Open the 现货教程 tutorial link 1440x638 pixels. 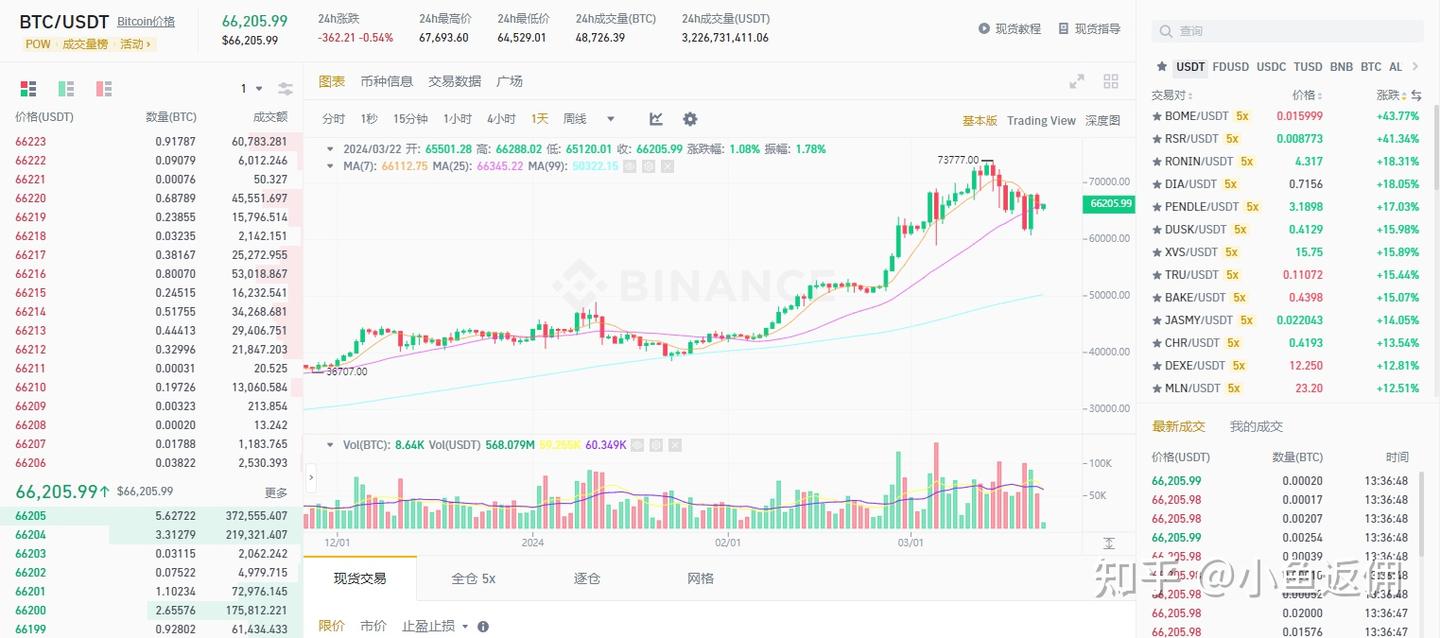(x=1010, y=29)
